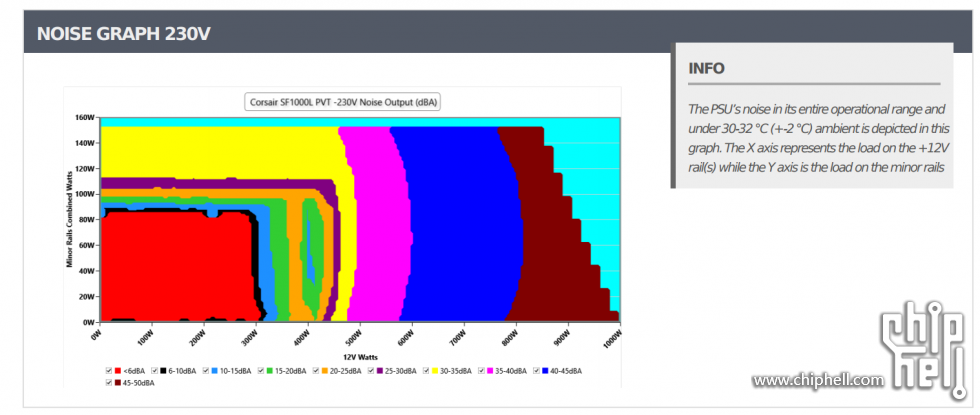Uncheck the 45-50dBA legend checkbox
Viewport: 980px width, 415px height.
coord(109,382)
